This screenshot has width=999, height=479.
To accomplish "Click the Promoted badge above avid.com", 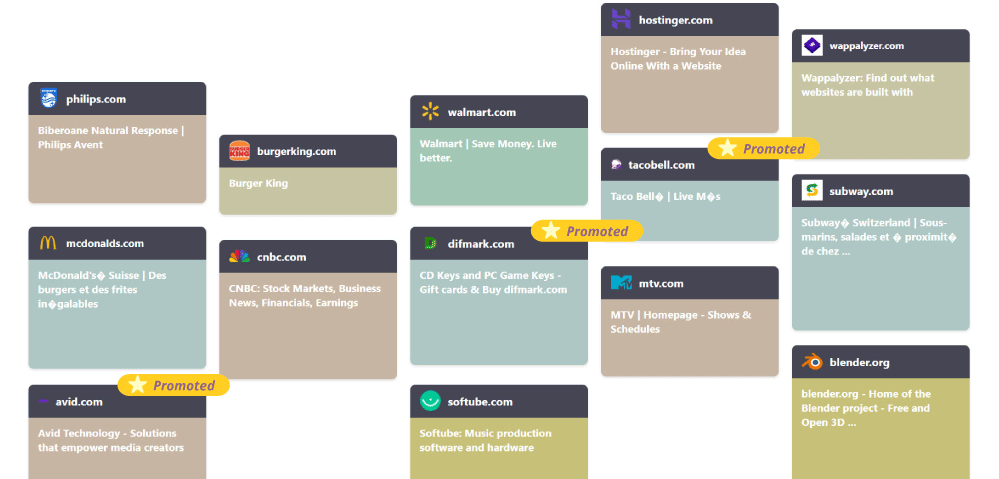I will coord(173,385).
